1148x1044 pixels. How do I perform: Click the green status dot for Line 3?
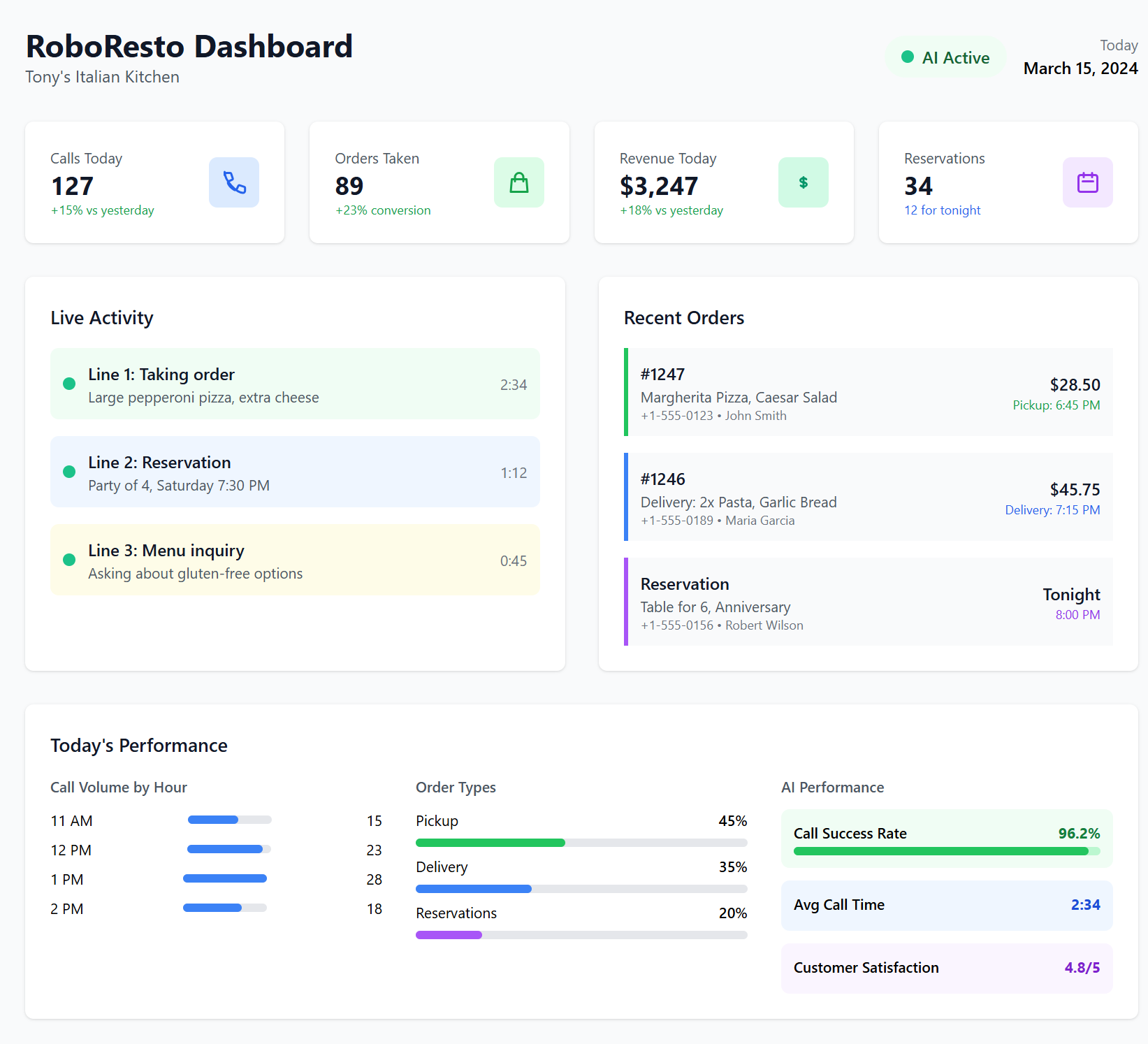69,560
